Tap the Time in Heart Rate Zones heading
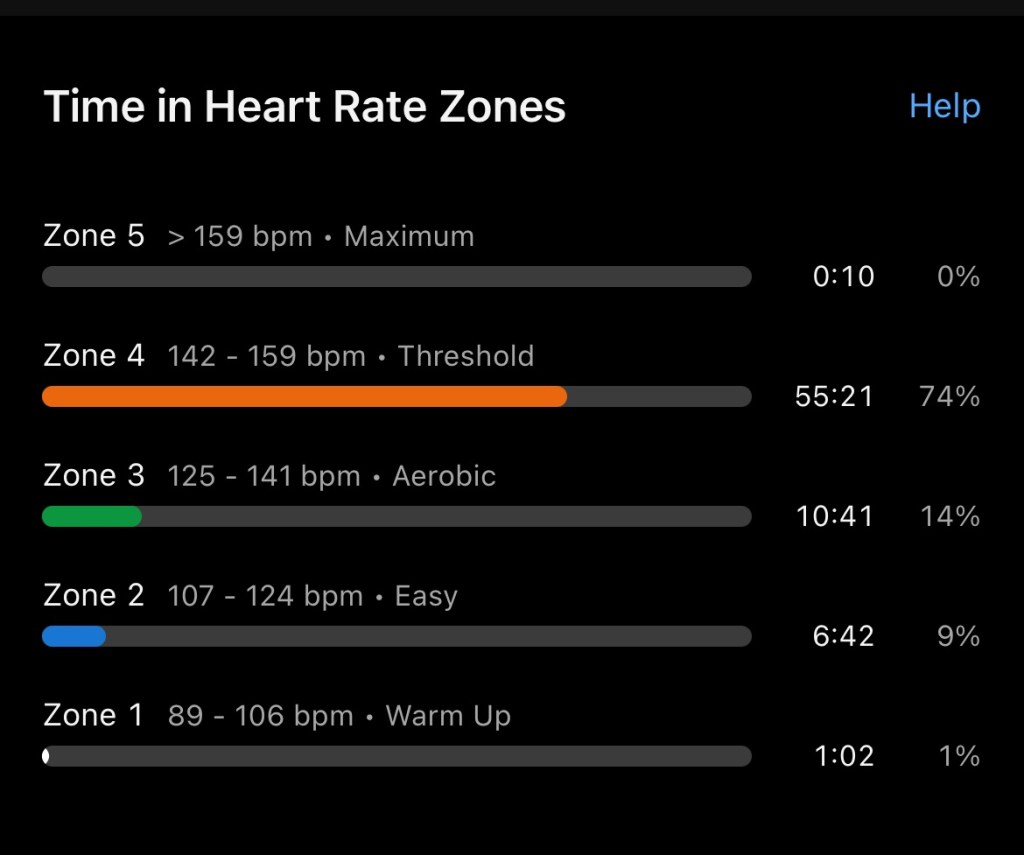This screenshot has height=855, width=1024. [305, 107]
